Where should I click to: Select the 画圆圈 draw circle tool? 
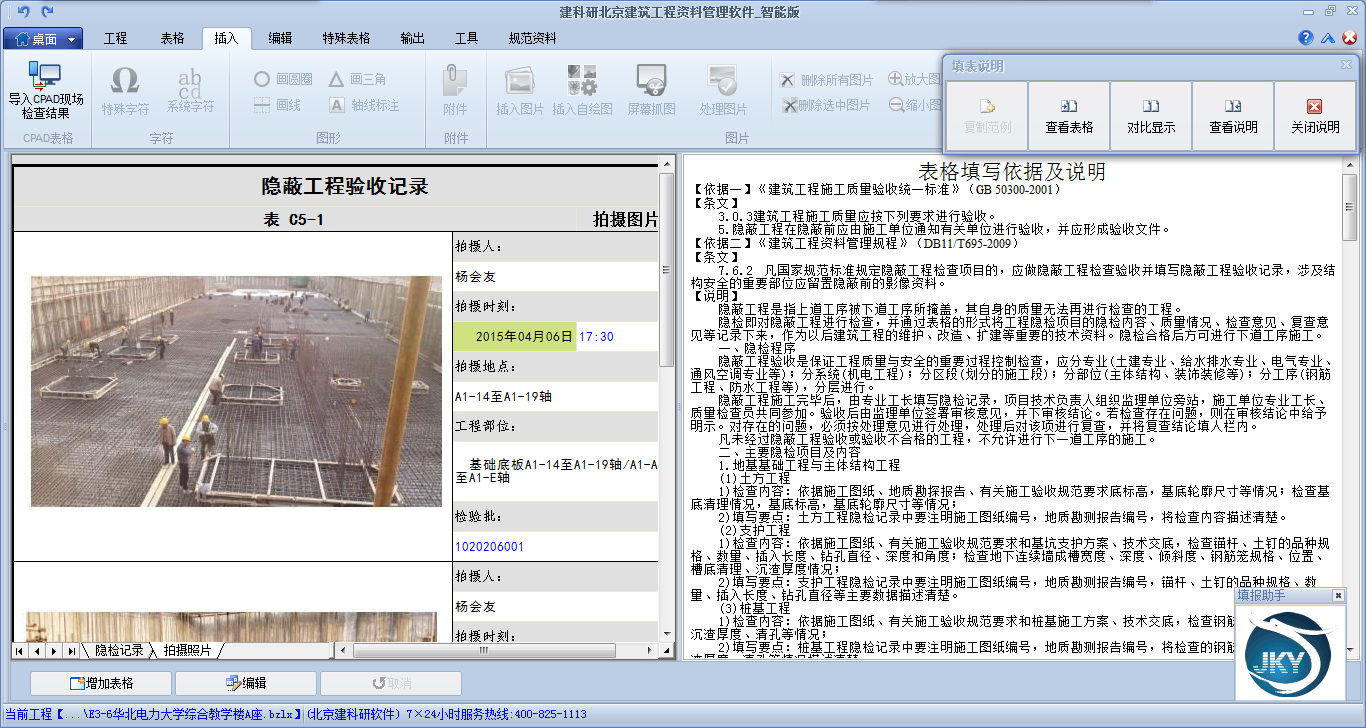(x=282, y=79)
